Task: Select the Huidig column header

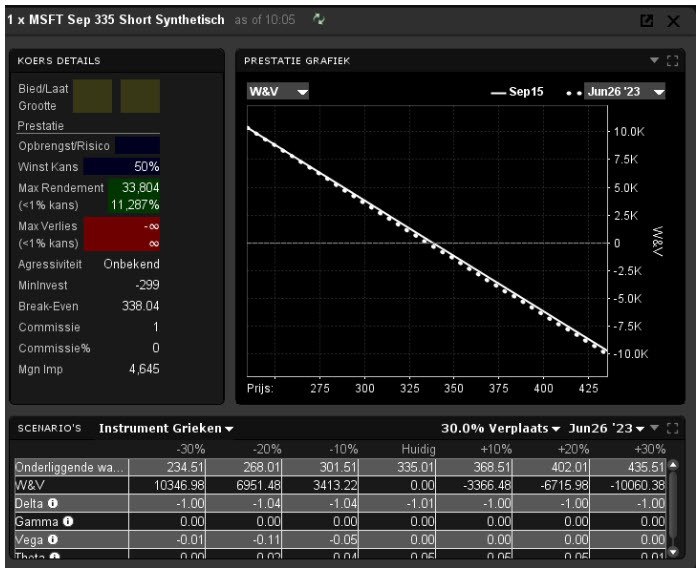Action: click(x=418, y=449)
